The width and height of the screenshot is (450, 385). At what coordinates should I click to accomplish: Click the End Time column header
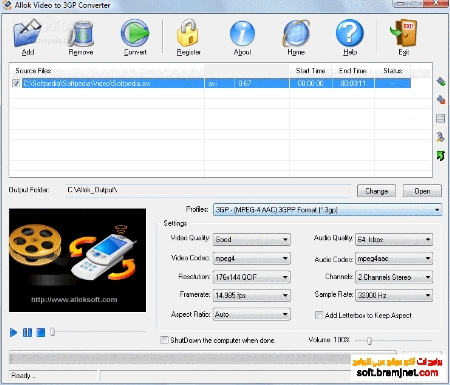(353, 71)
